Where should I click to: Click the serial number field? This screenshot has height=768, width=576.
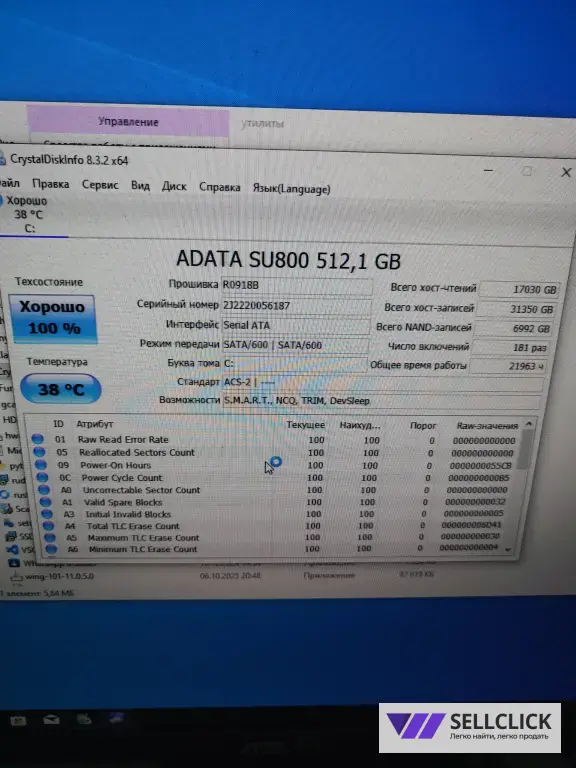tap(296, 306)
